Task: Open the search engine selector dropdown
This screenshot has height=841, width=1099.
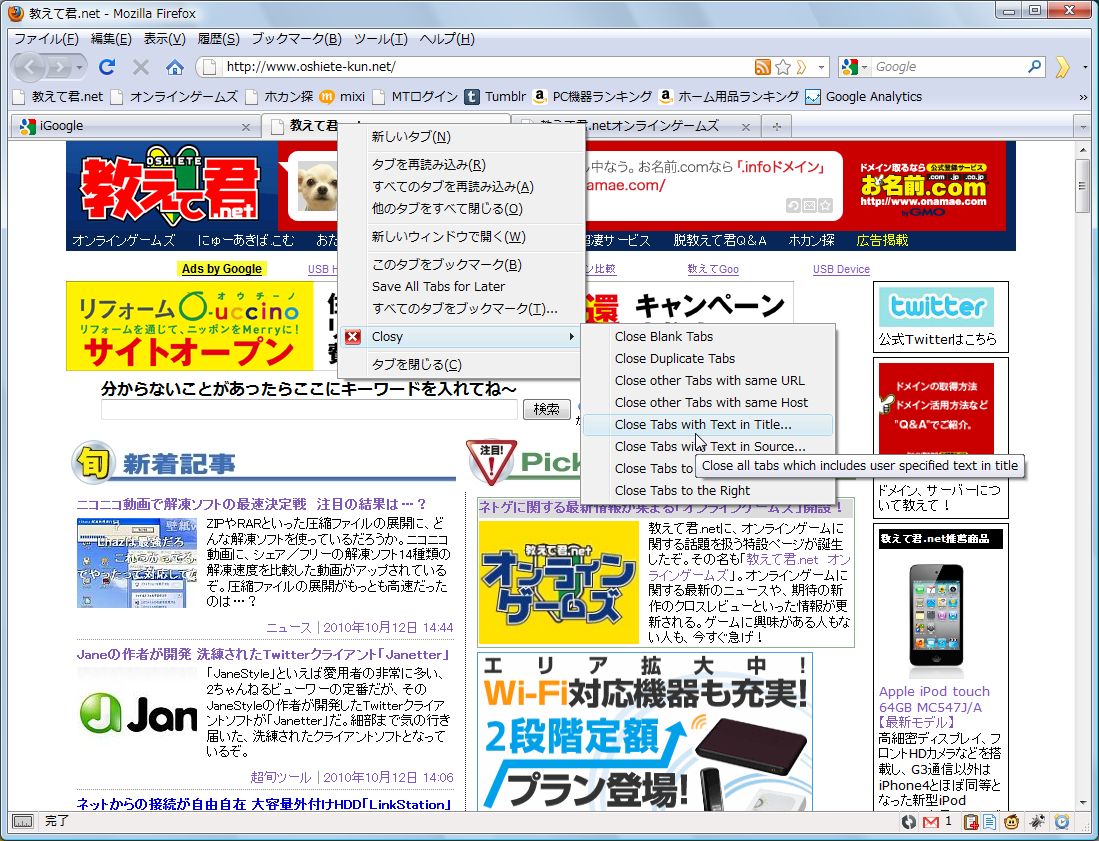Action: pyautogui.click(x=854, y=67)
